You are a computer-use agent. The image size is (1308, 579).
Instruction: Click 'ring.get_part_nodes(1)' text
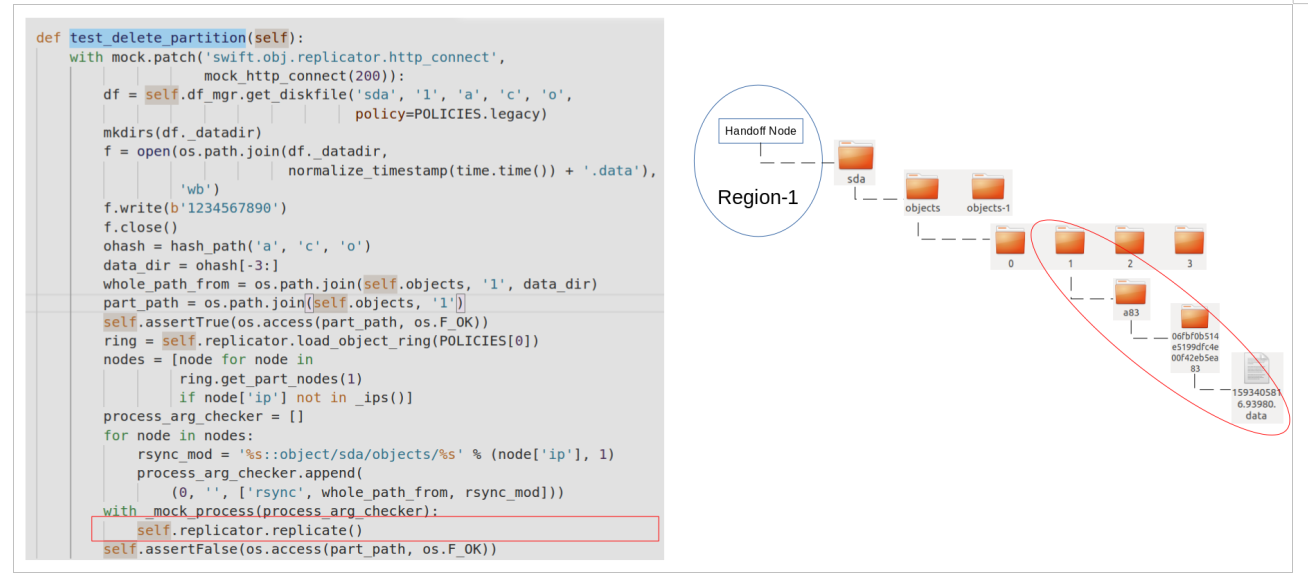pyautogui.click(x=271, y=378)
